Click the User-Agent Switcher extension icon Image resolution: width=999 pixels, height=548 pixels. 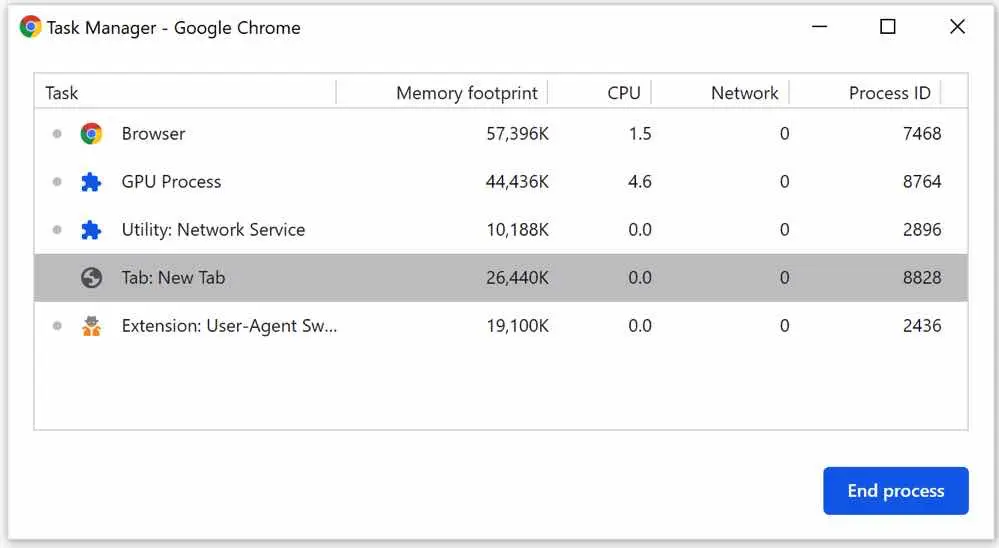91,326
